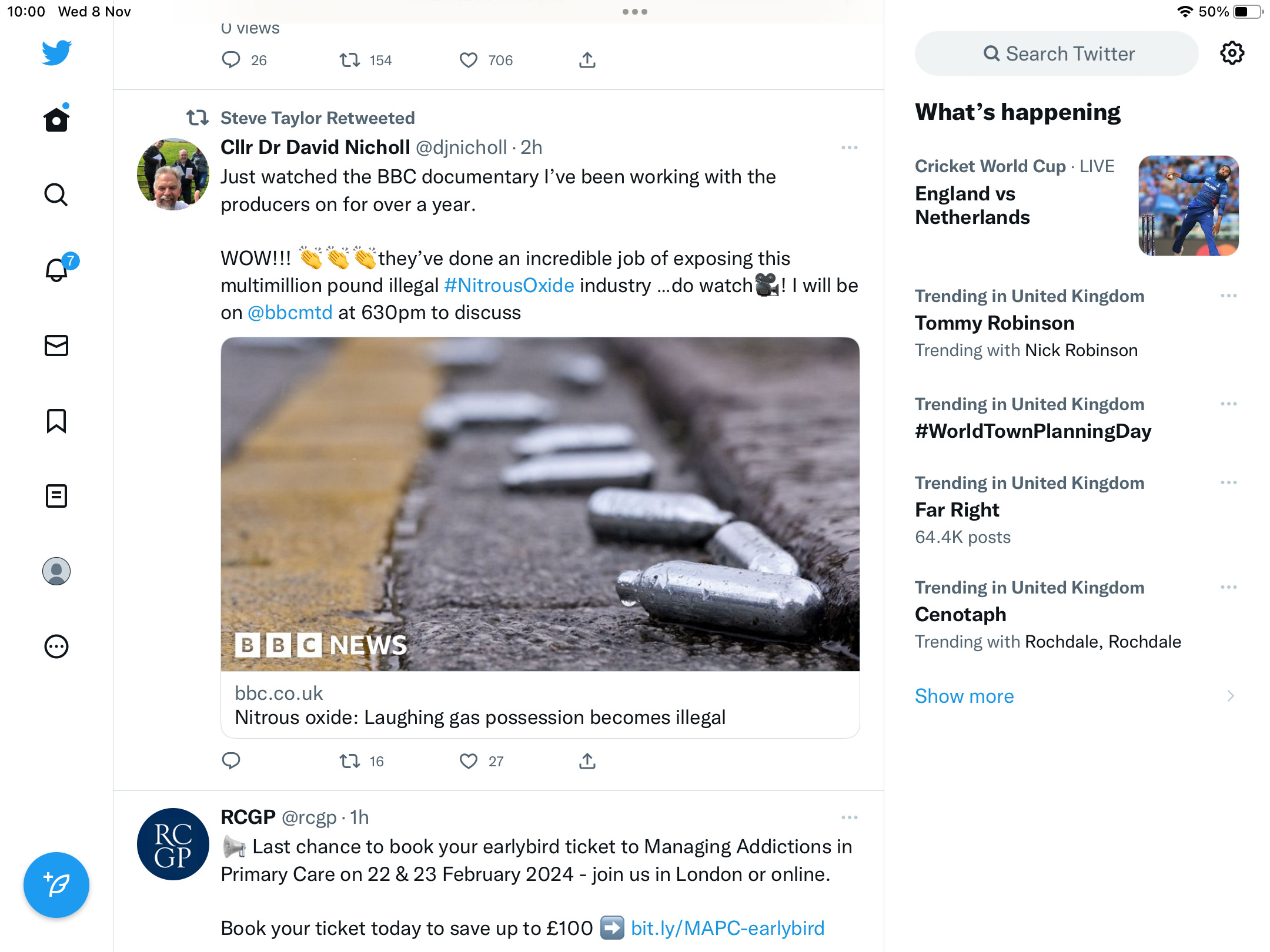Open Messages envelope icon
This screenshot has height=952, width=1270.
(56, 346)
